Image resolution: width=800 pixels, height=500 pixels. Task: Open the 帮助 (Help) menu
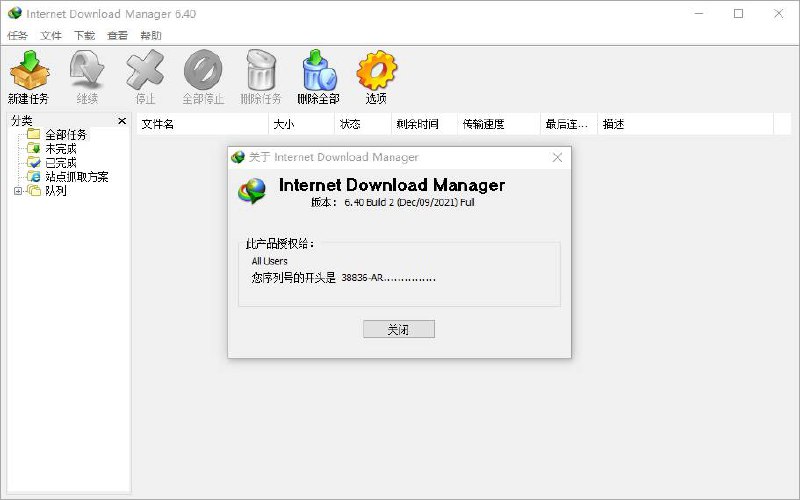click(x=150, y=35)
